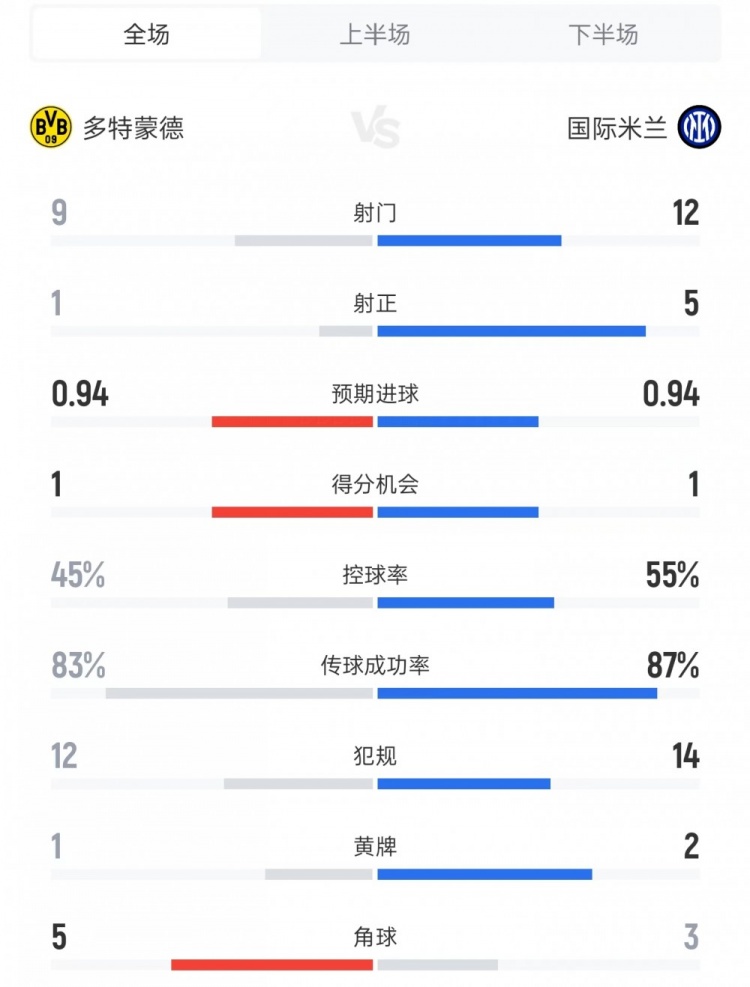
Task: Click Dortmund's 45% possession value
Action: pos(78,575)
